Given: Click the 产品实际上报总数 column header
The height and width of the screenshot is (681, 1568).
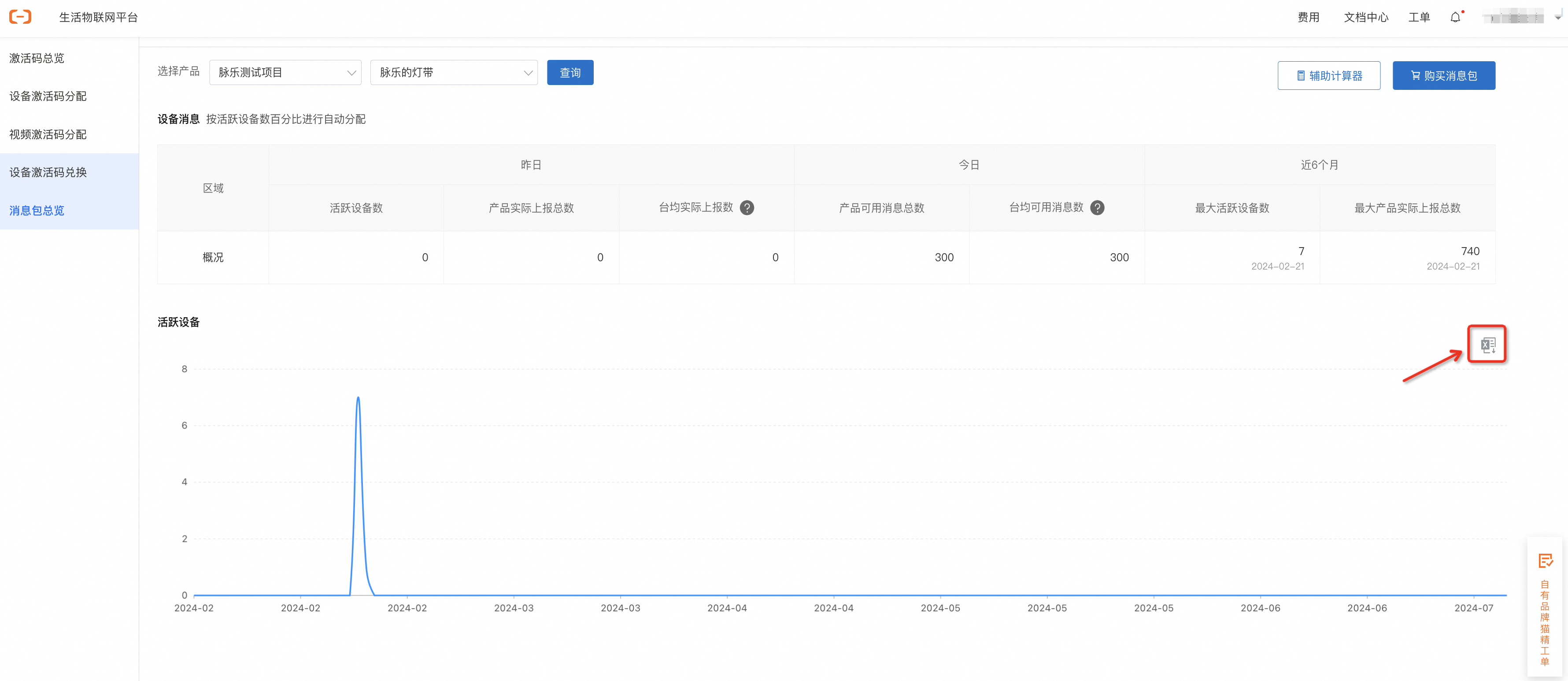Looking at the screenshot, I should (x=531, y=208).
